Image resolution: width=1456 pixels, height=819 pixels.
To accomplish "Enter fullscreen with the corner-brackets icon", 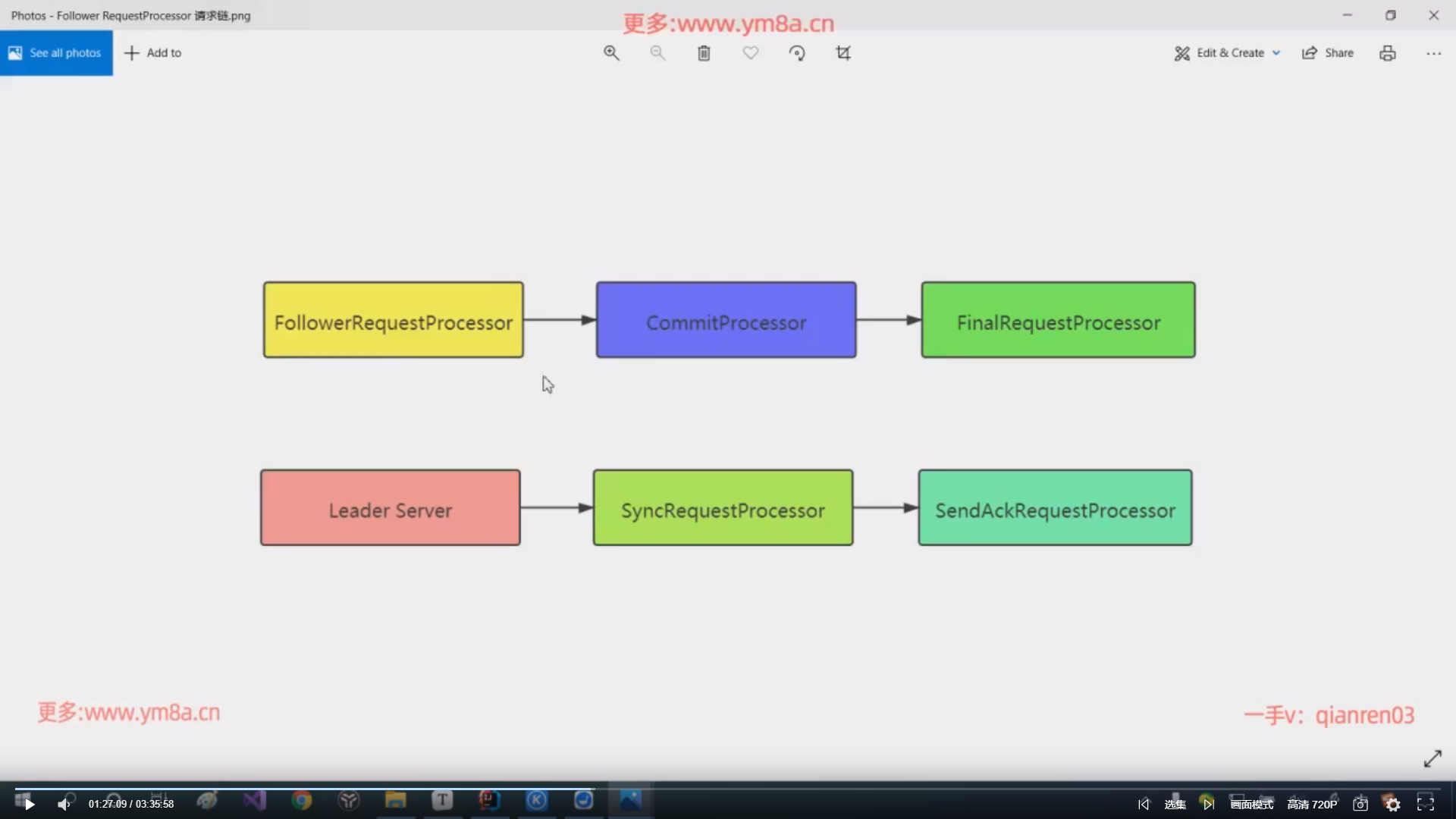I will coord(1426,805).
